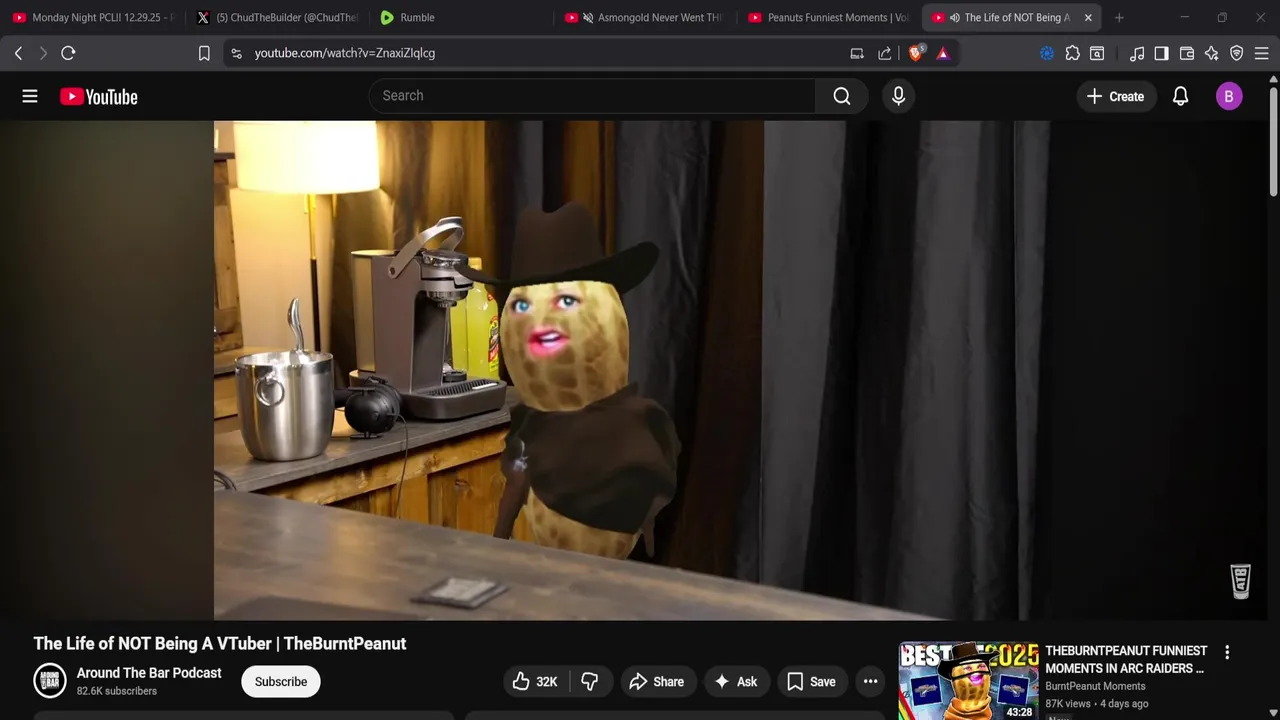
Task: Install app icon in address bar
Action: point(857,53)
